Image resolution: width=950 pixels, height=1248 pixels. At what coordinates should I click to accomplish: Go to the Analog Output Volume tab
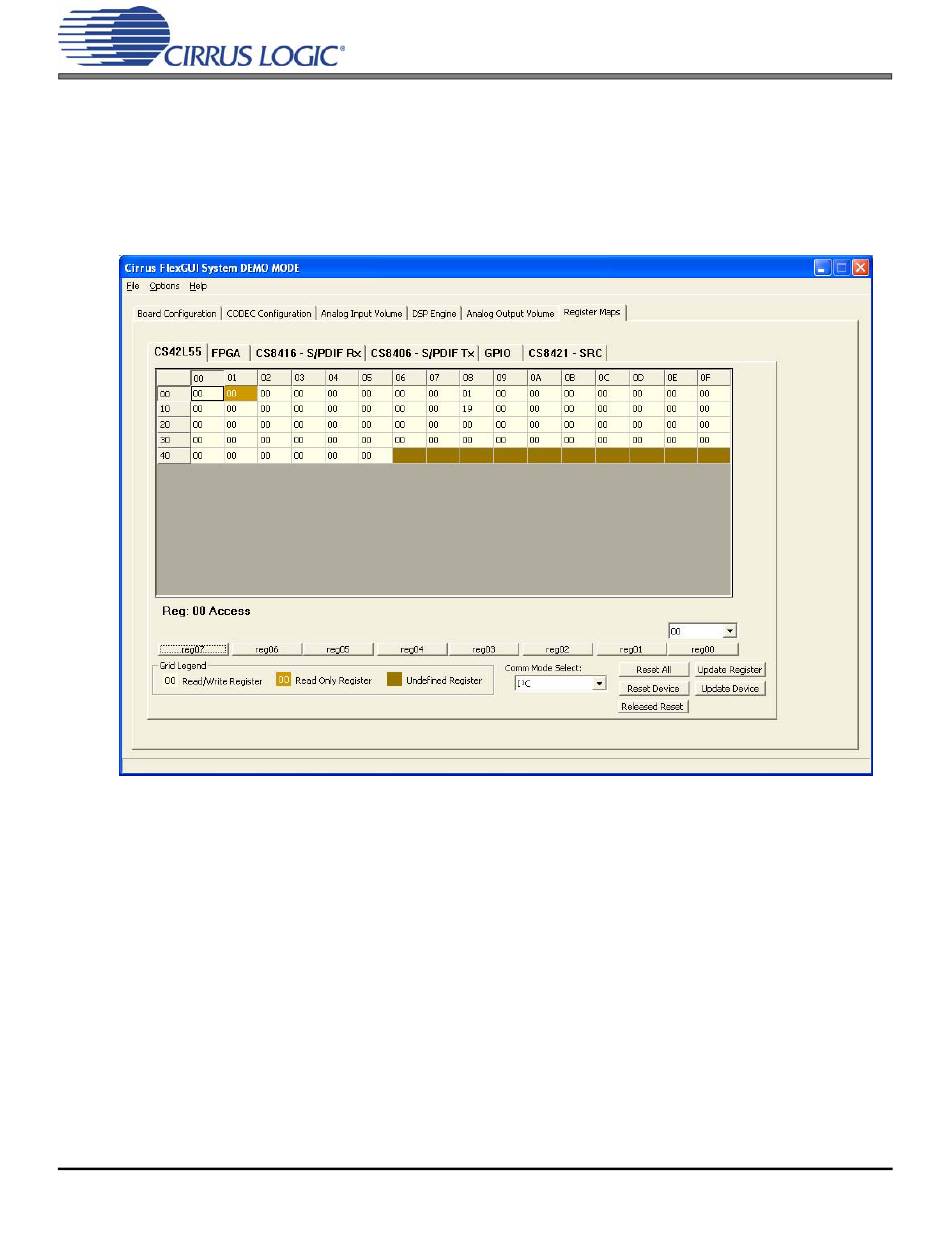pos(510,313)
